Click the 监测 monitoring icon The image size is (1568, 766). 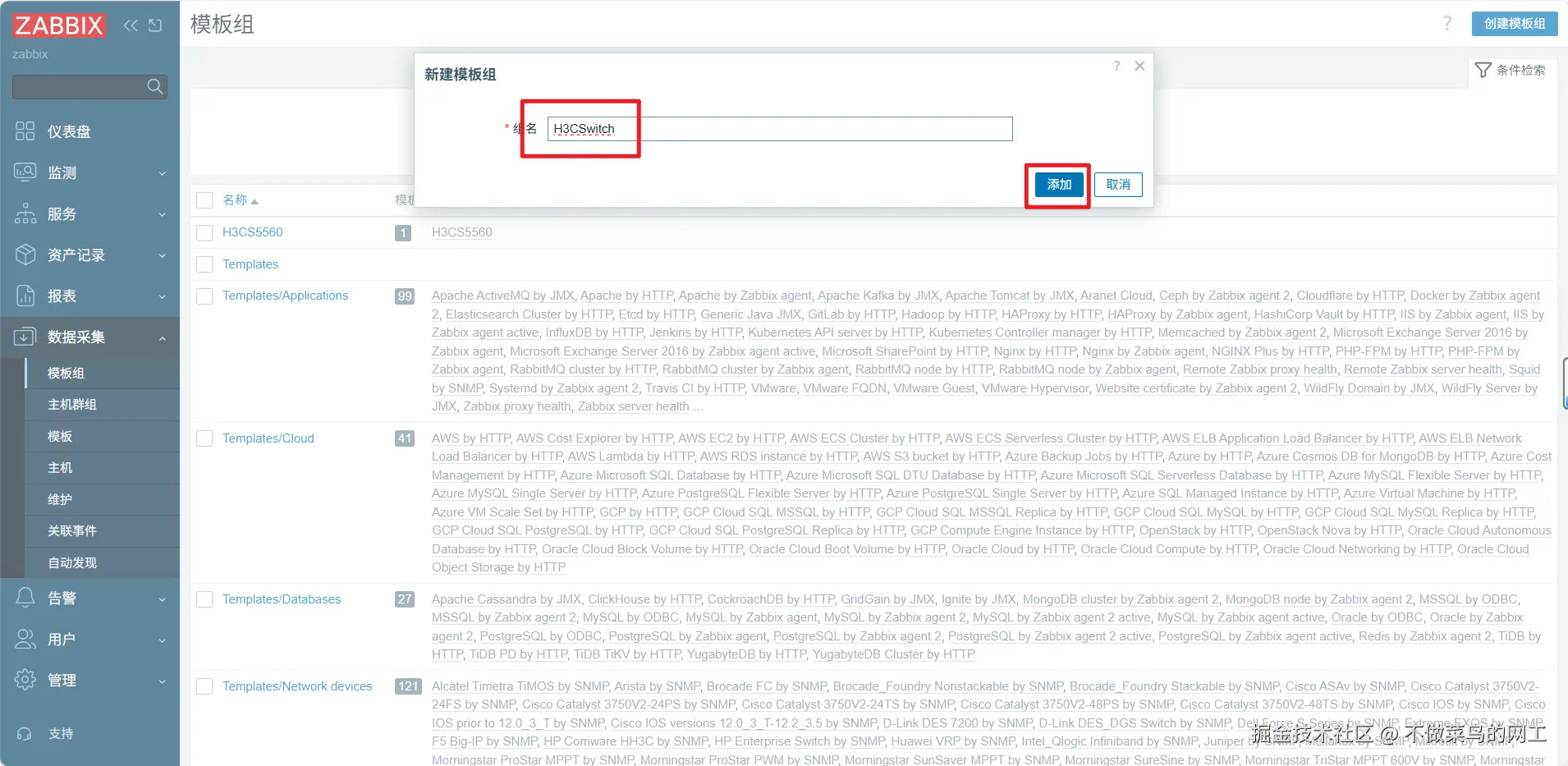click(x=25, y=172)
